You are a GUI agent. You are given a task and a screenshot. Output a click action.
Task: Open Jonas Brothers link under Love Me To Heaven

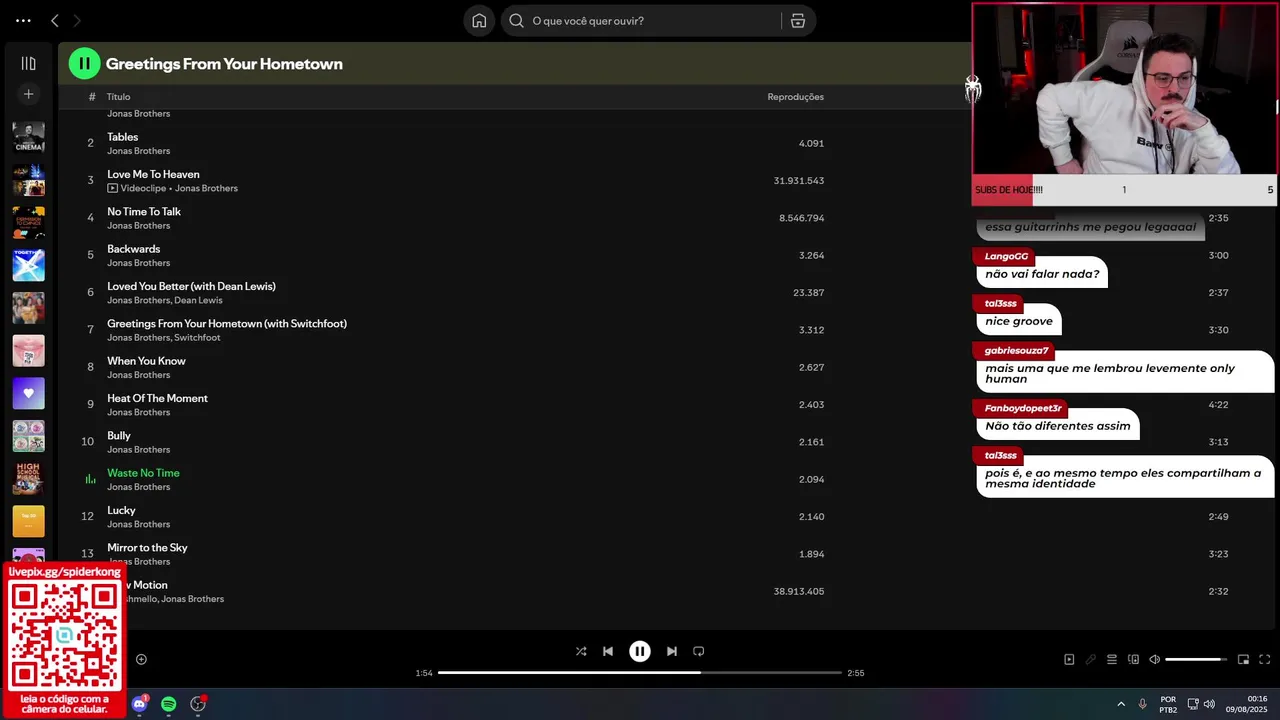pyautogui.click(x=206, y=188)
